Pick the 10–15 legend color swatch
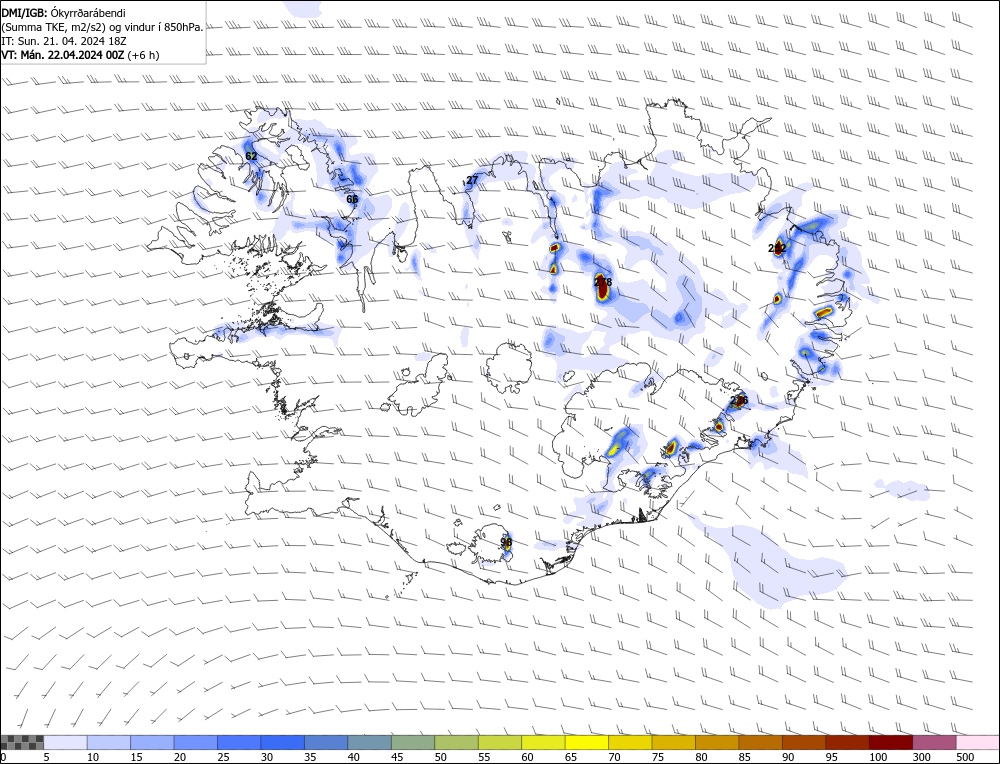This screenshot has width=1000, height=764. click(x=109, y=742)
